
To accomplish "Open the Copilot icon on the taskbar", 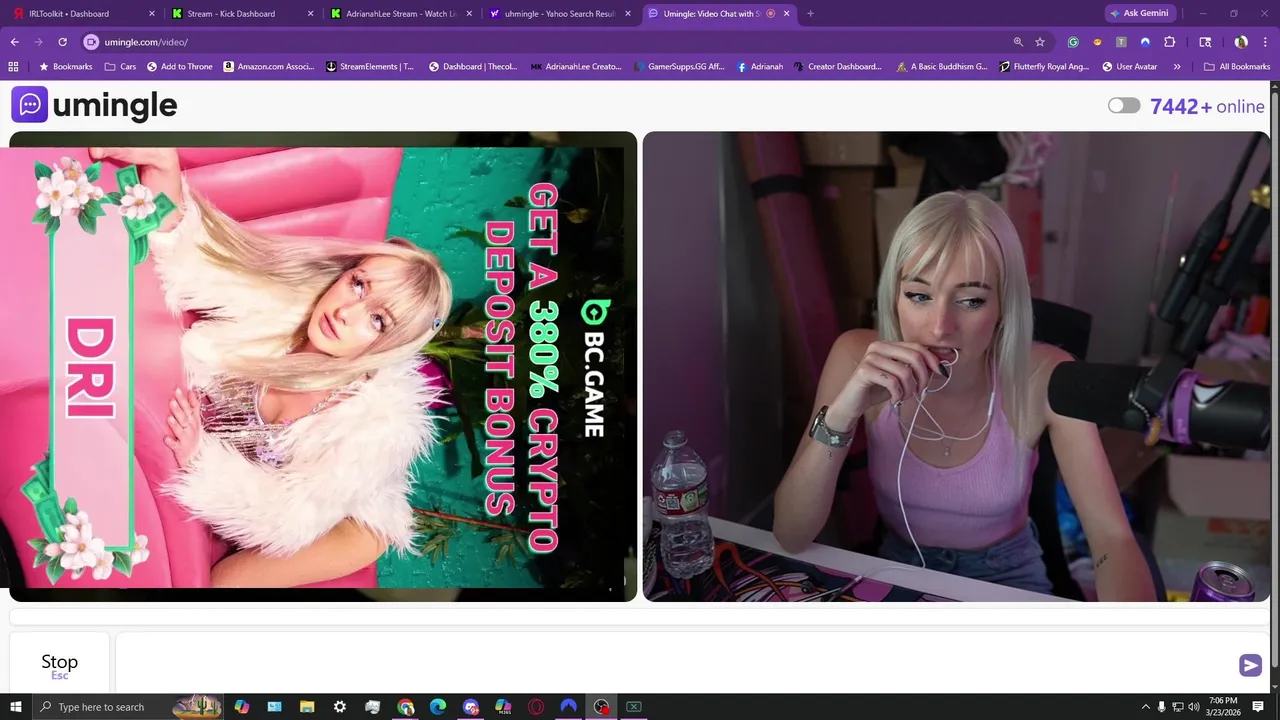I will tap(242, 707).
